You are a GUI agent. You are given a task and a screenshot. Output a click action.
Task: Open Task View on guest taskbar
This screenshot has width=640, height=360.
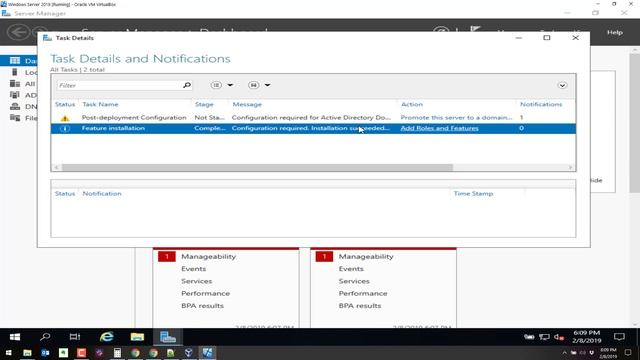coord(75,337)
